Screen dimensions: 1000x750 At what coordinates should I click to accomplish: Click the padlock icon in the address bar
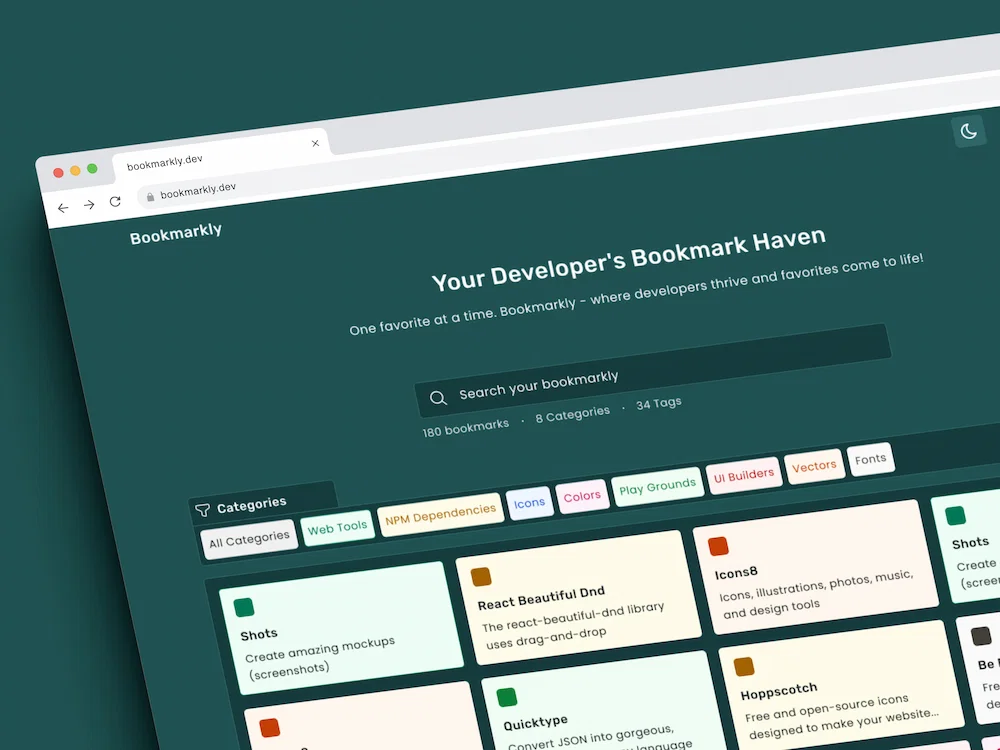tap(151, 197)
